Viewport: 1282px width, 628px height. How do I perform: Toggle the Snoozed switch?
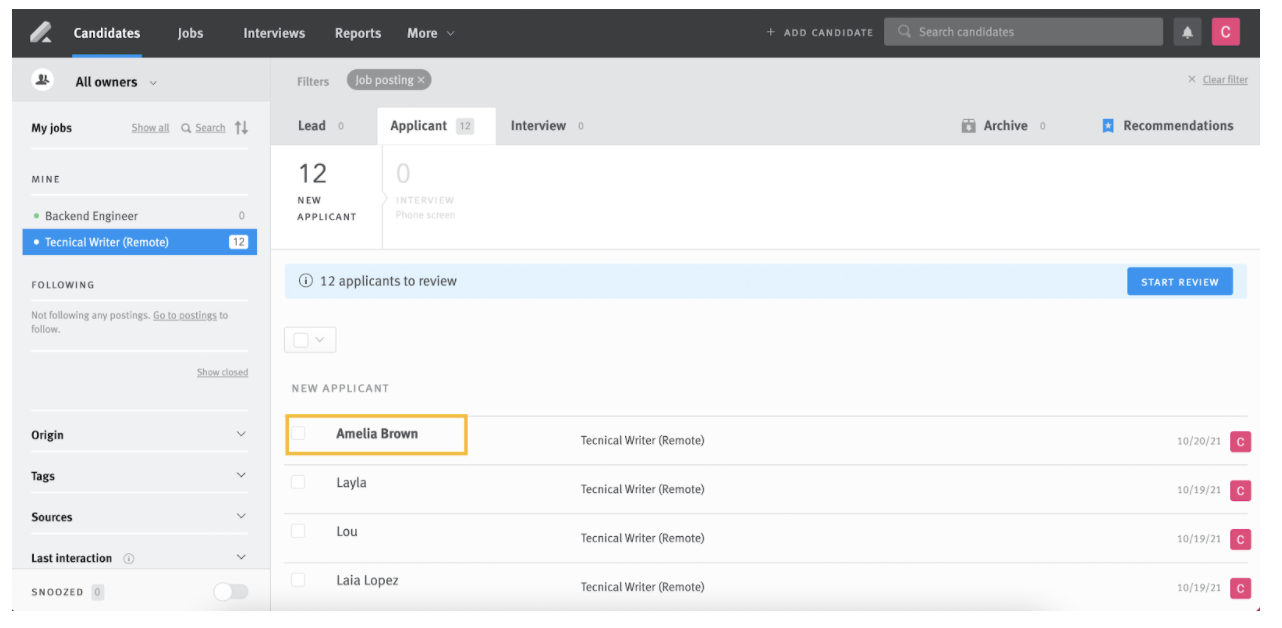230,592
